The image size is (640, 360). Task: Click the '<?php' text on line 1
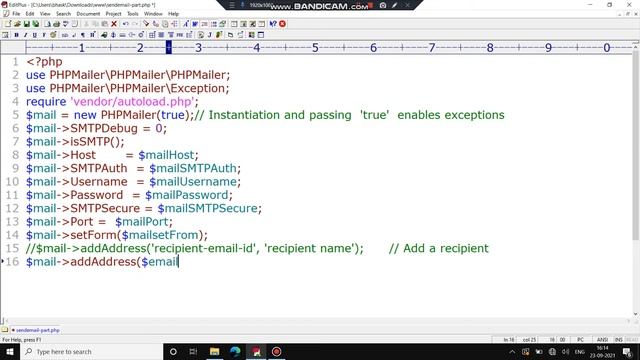point(44,62)
